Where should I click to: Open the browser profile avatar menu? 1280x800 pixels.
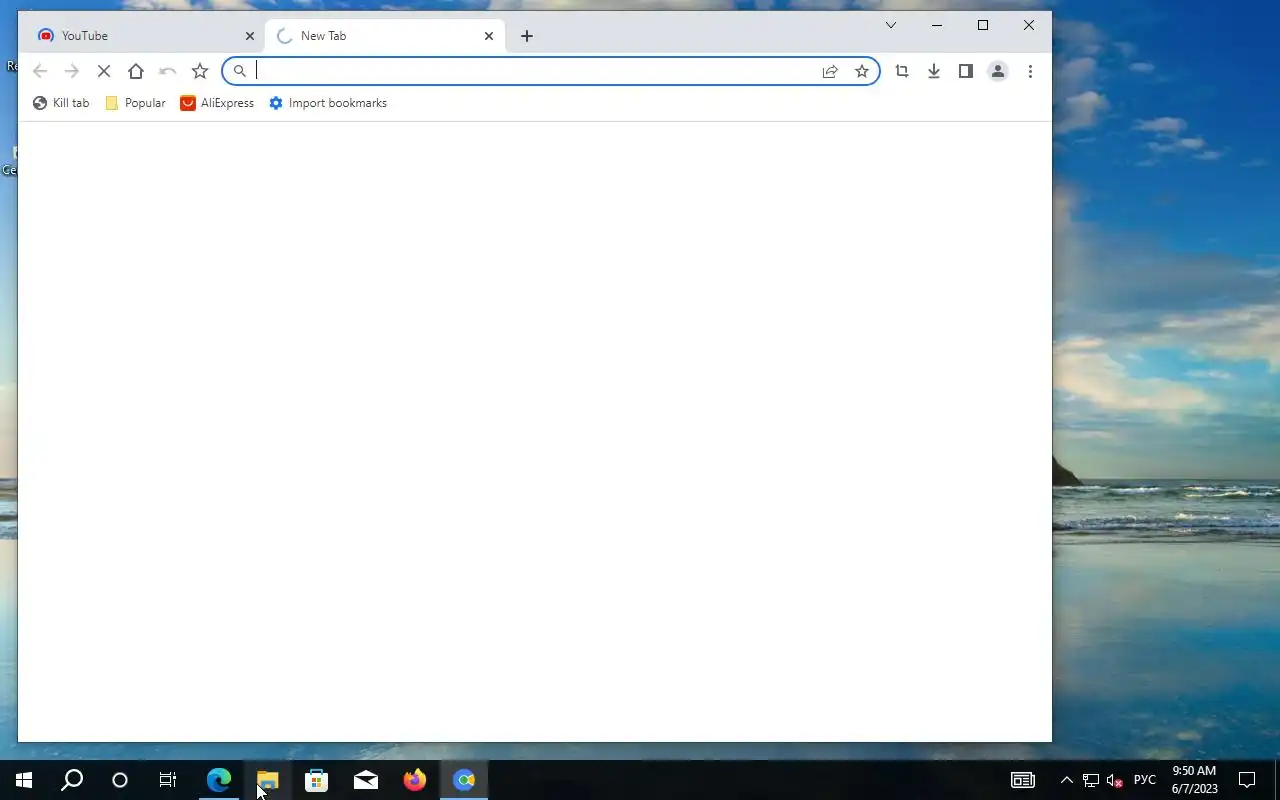[998, 71]
